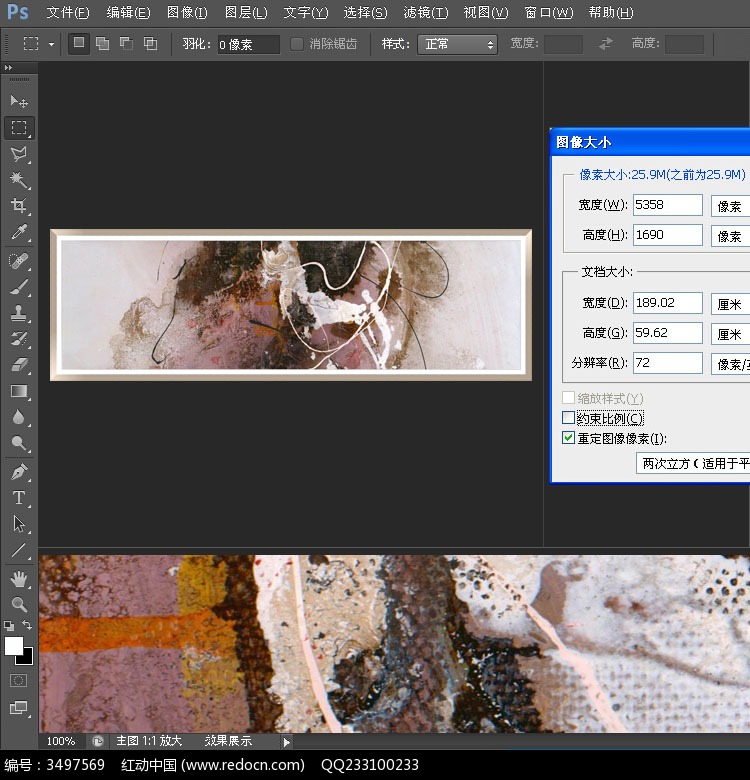Enable the 约束比例 checkbox
This screenshot has height=780, width=750.
pos(568,417)
